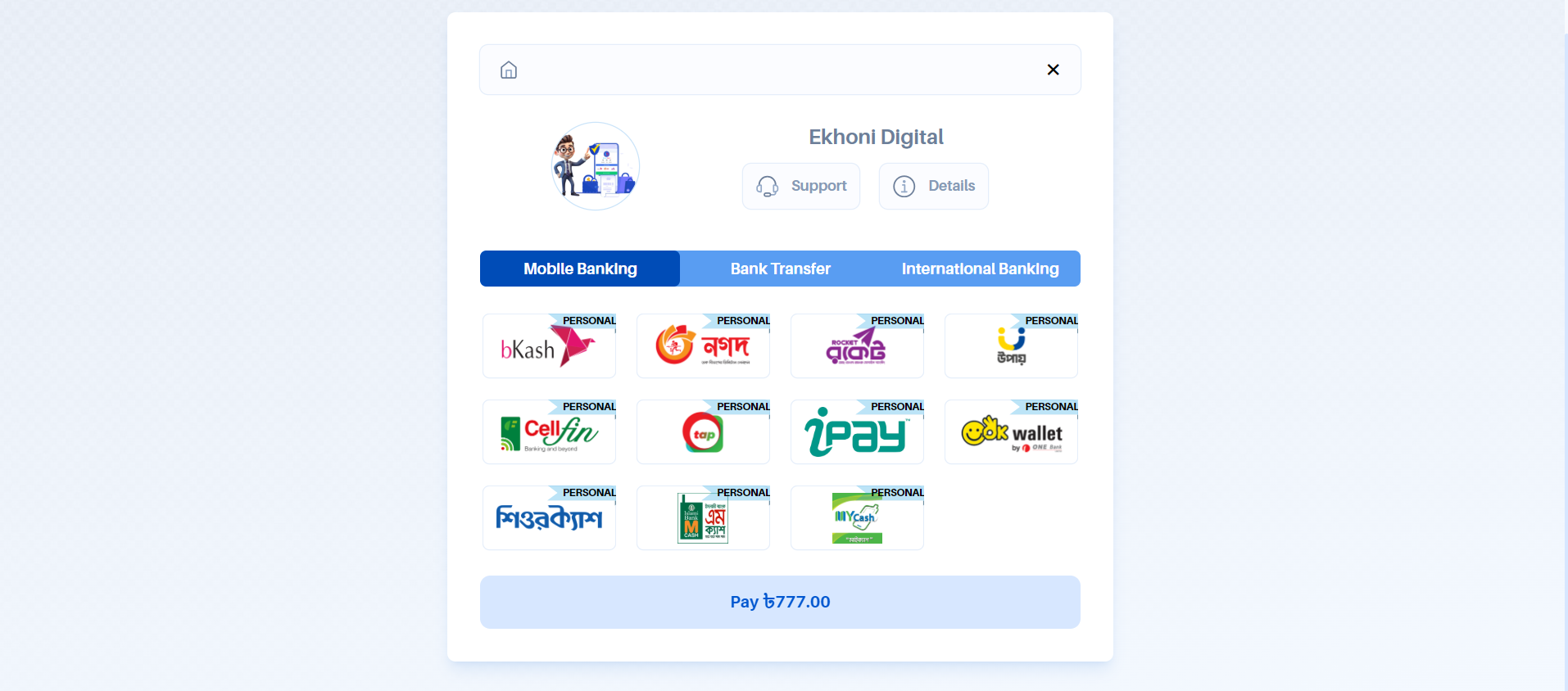Click the Pay ৳777.00 button

(780, 602)
